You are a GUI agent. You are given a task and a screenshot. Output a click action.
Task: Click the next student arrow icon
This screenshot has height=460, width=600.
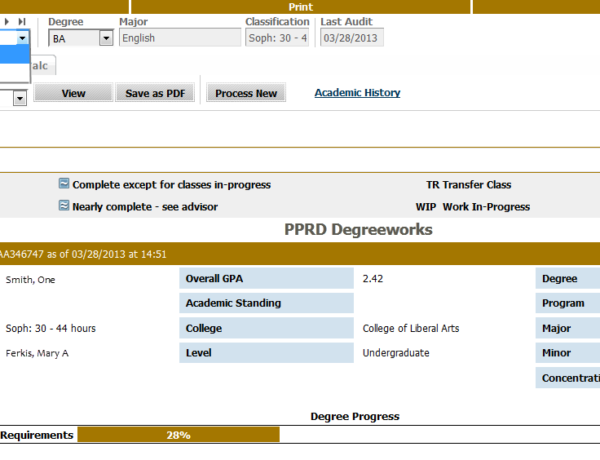(x=8, y=21)
